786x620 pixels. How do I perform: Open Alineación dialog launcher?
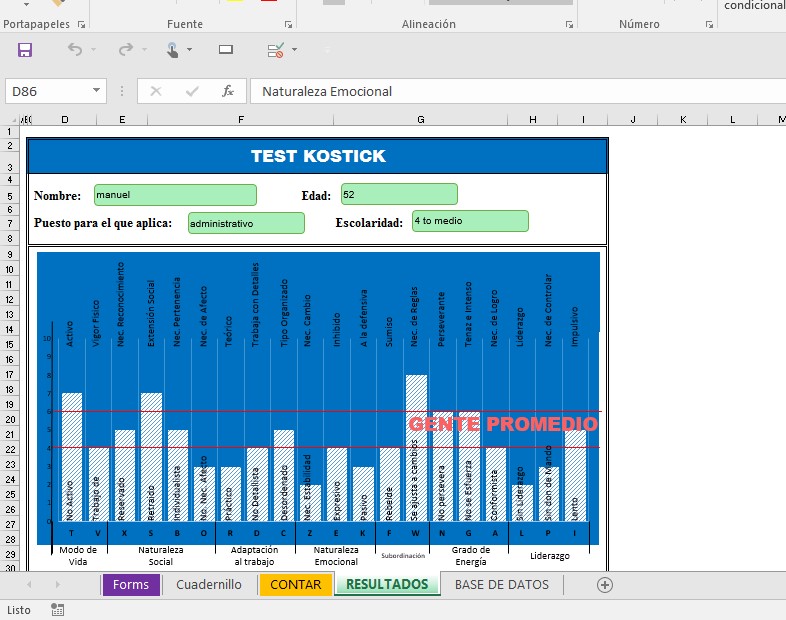(x=569, y=24)
